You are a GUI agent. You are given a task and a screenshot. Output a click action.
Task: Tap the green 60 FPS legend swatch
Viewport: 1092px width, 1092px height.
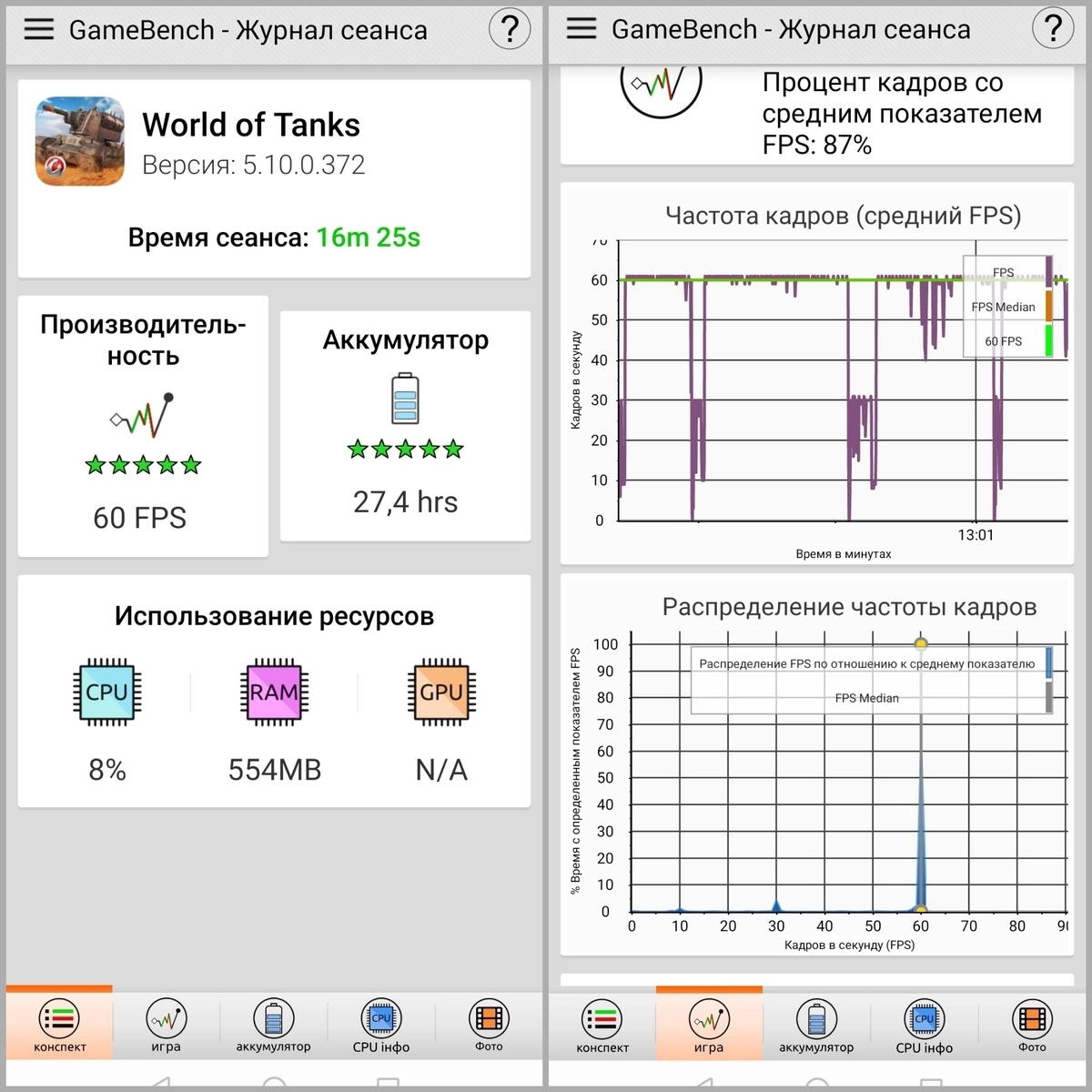click(x=1048, y=340)
